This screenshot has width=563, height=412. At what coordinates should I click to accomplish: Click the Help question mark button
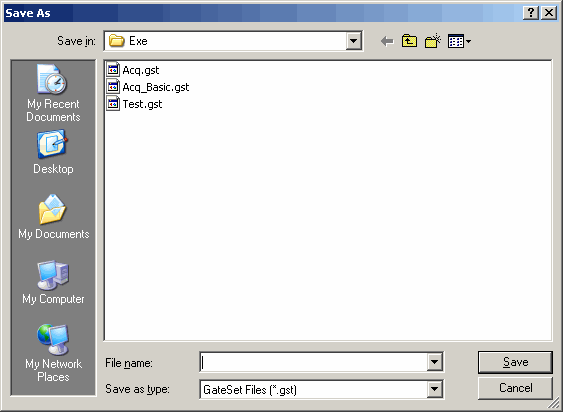pos(530,13)
